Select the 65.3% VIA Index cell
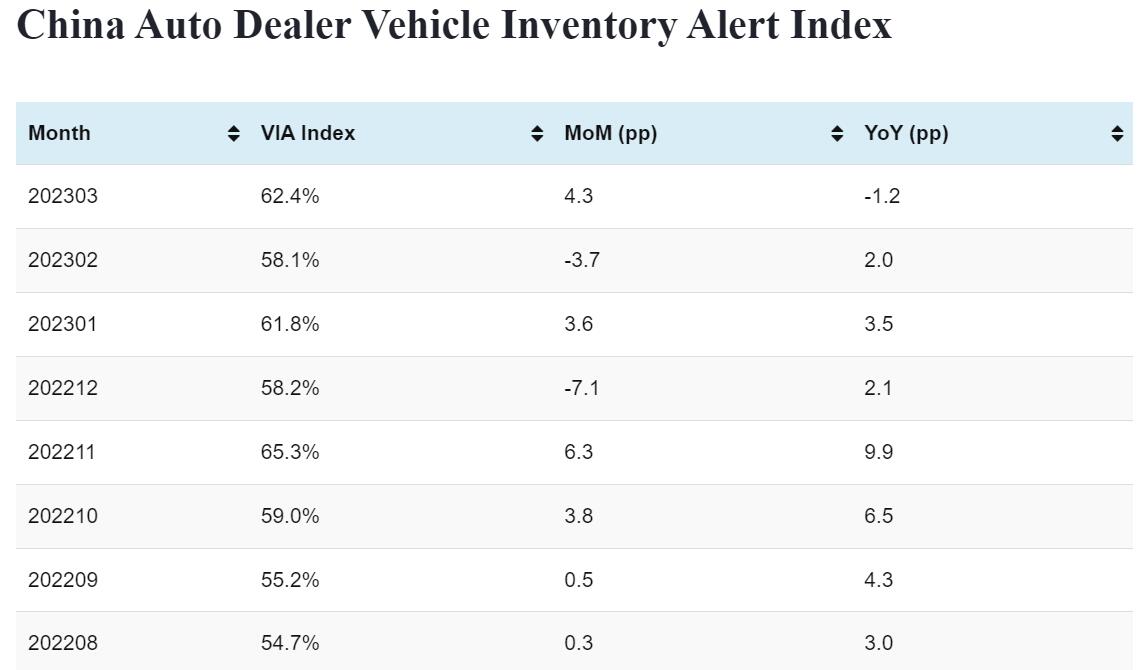Image resolution: width=1144 pixels, height=670 pixels. 290,452
